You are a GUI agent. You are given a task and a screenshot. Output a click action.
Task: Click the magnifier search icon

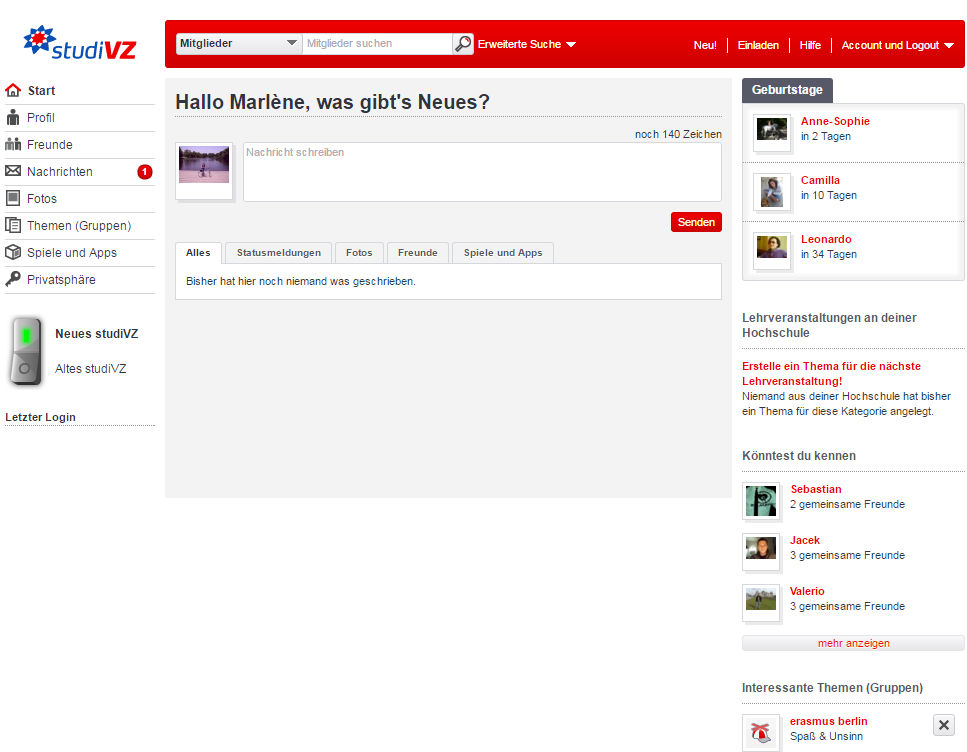click(463, 44)
